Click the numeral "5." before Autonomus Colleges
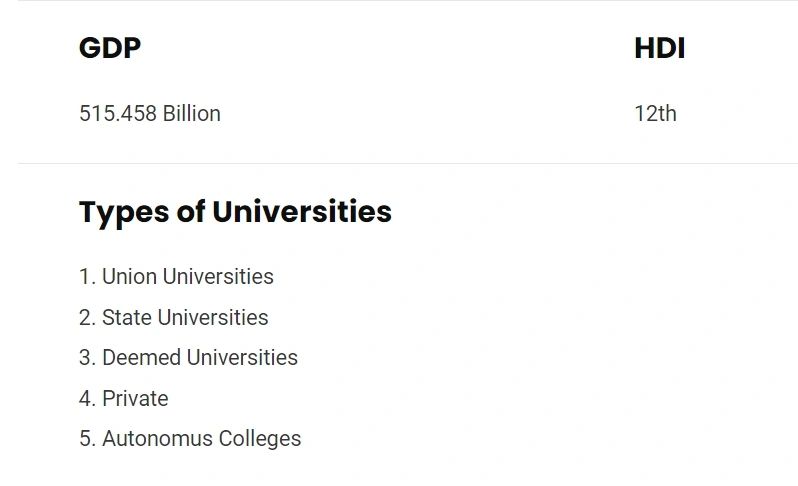The width and height of the screenshot is (798, 486). pos(87,439)
